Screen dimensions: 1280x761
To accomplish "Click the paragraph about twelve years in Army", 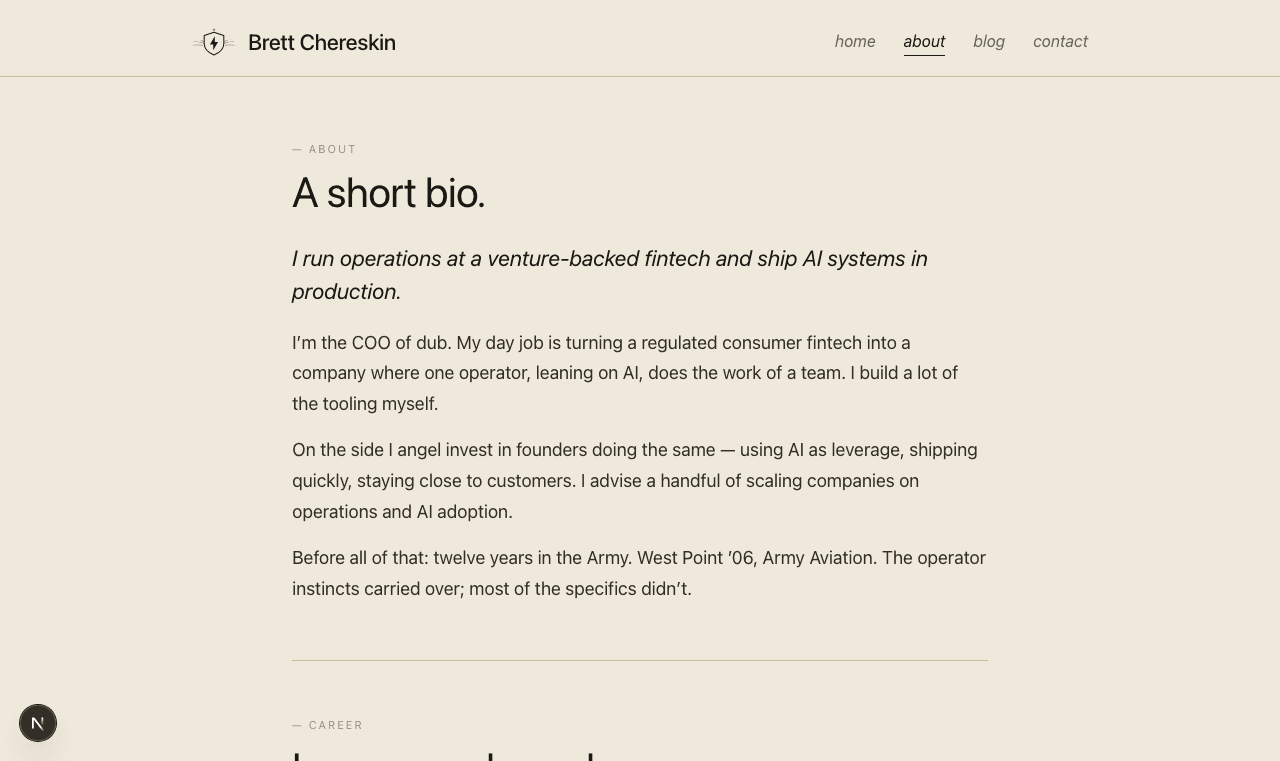I will pos(639,573).
